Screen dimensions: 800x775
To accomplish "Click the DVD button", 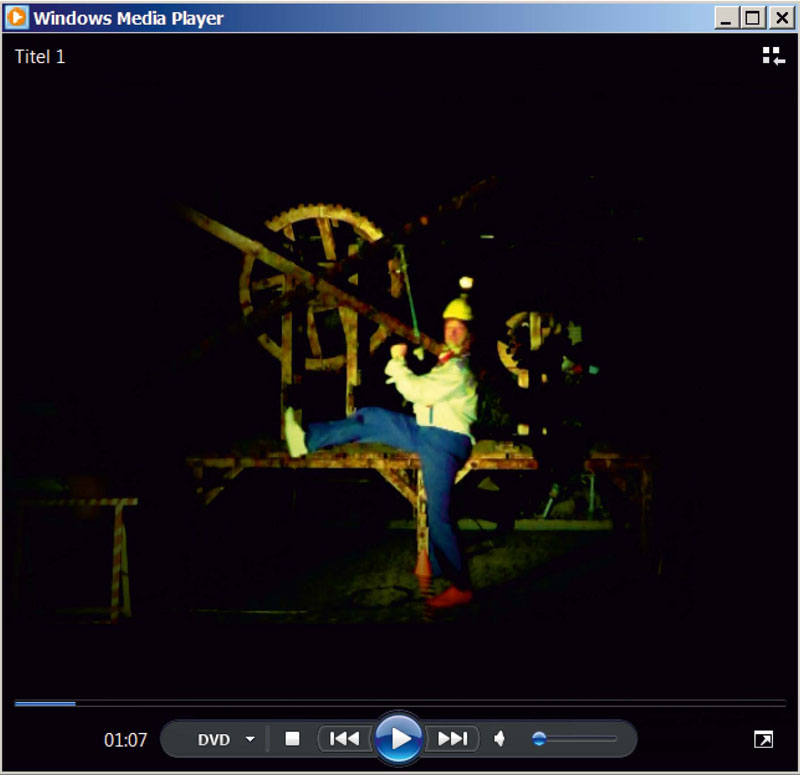I will coord(214,739).
